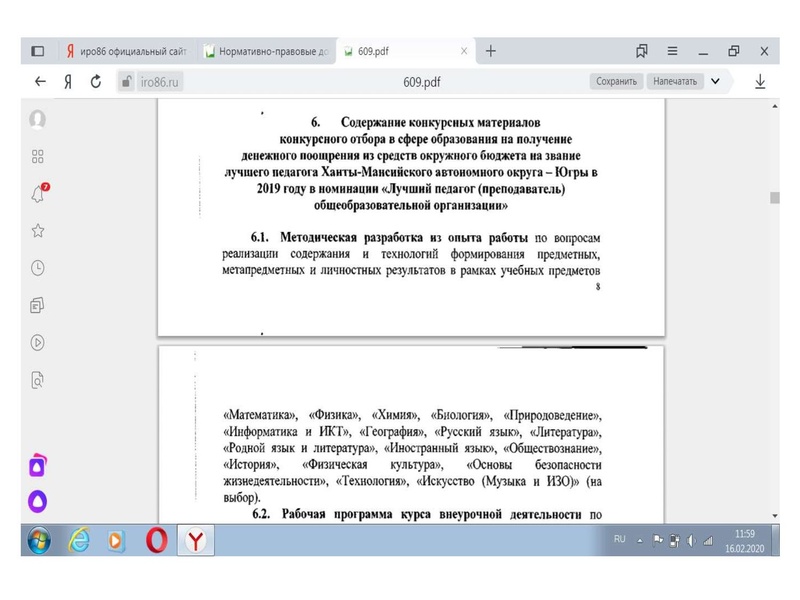This screenshot has width=800, height=600.
Task: Open downloads via the arrow icon
Action: click(x=760, y=79)
